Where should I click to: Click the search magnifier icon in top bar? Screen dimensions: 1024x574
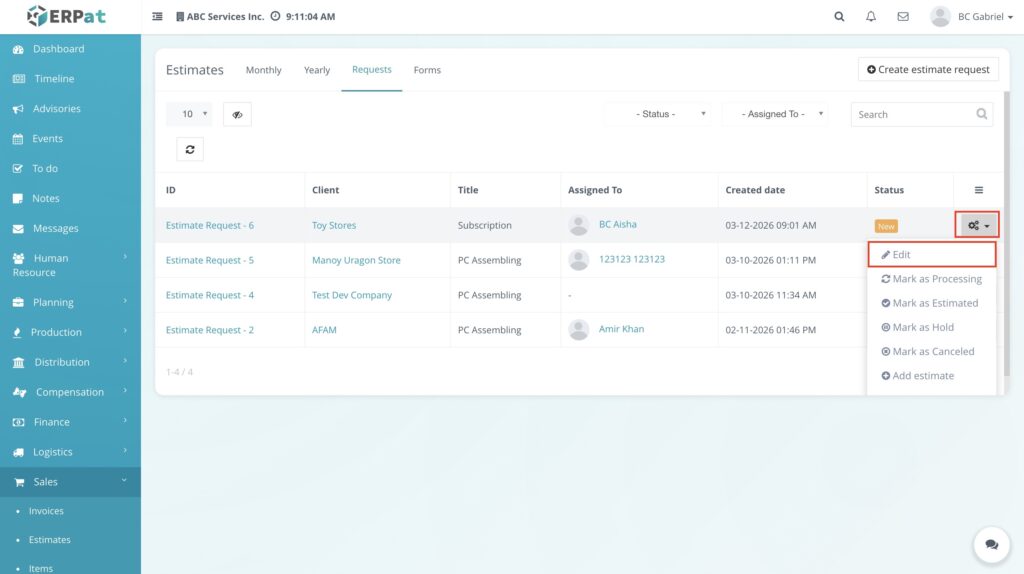coord(839,17)
